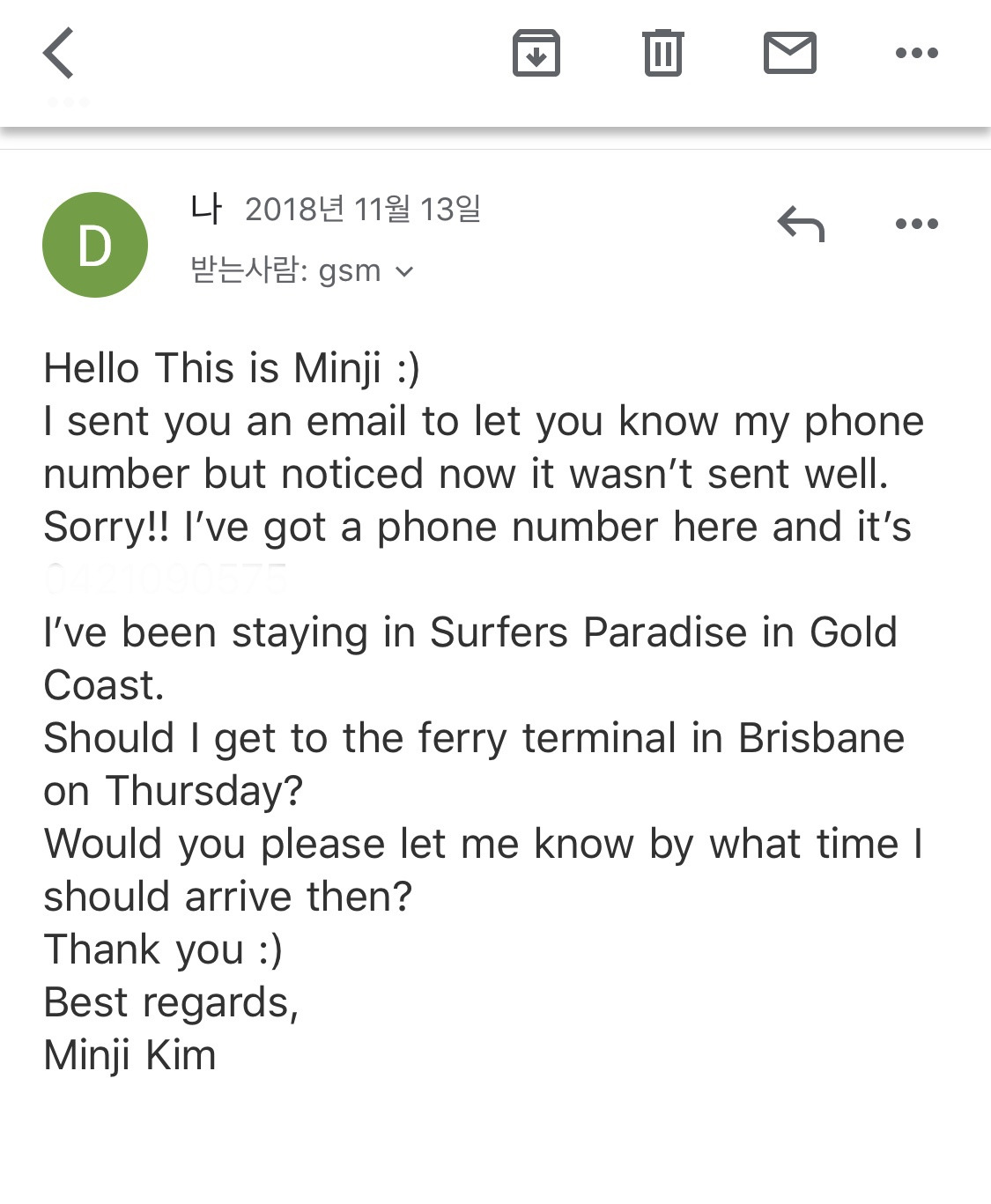The width and height of the screenshot is (991, 1204).
Task: Go back using the back arrow
Action: tap(60, 53)
